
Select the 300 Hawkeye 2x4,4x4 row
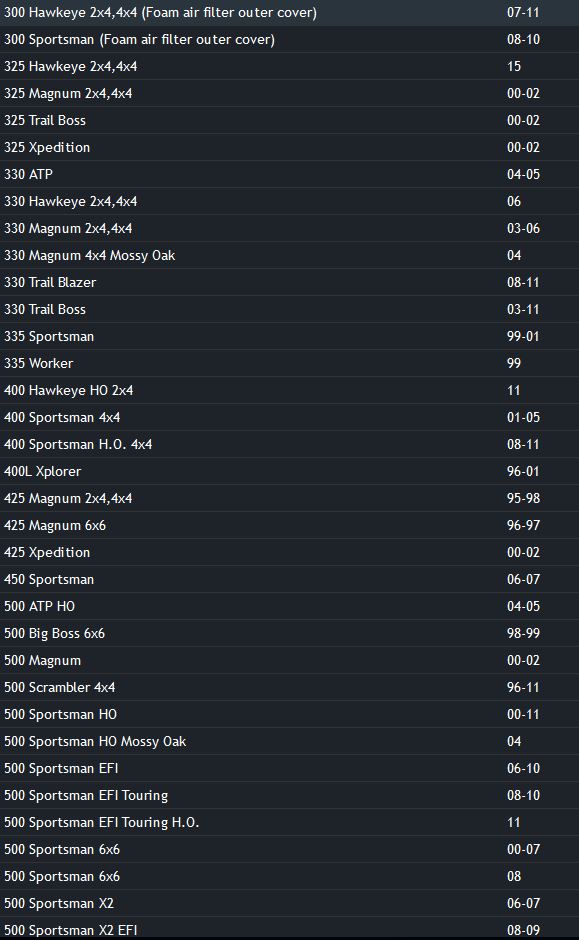tap(290, 13)
